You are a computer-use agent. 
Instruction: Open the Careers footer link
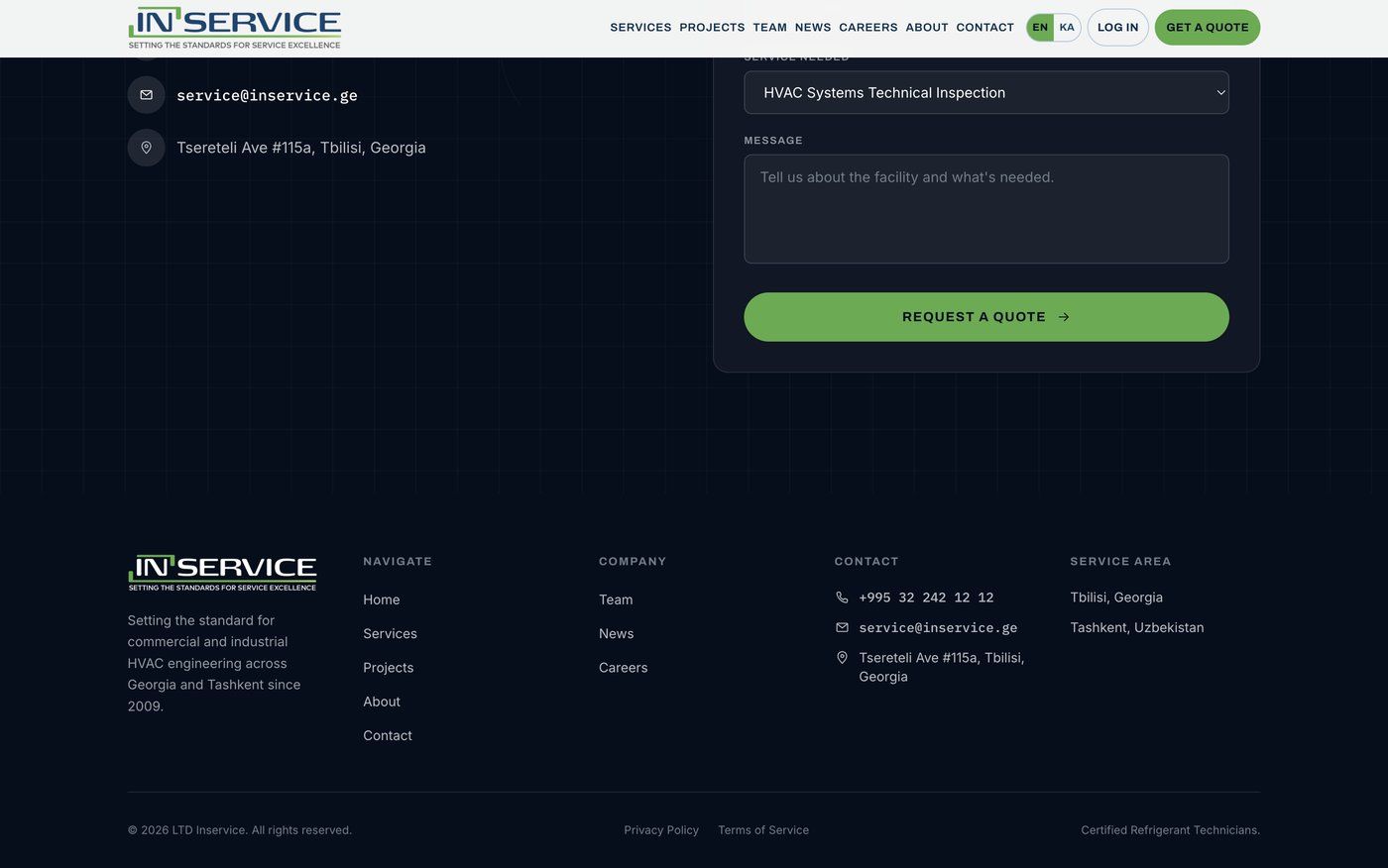[x=624, y=668]
